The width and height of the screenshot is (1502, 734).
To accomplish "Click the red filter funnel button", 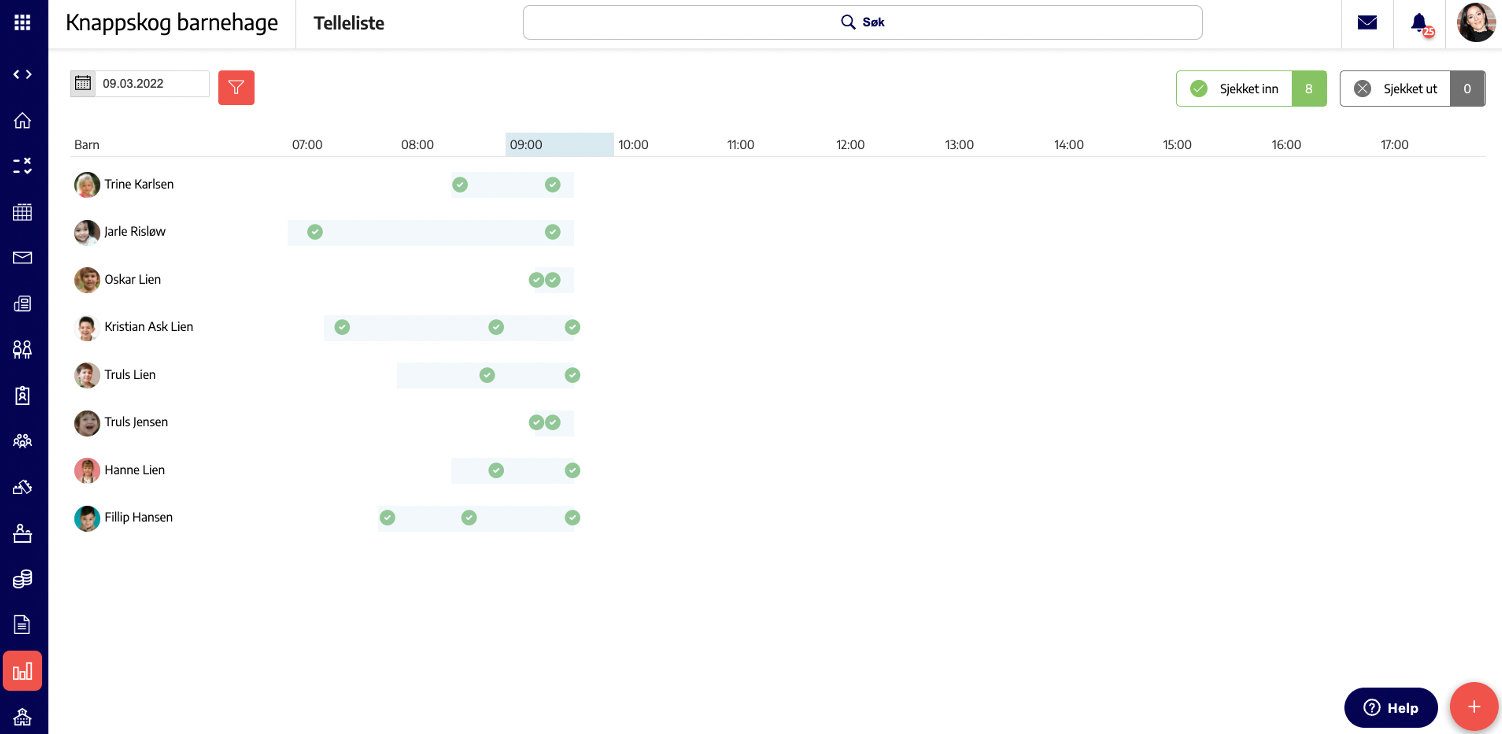I will click(236, 88).
